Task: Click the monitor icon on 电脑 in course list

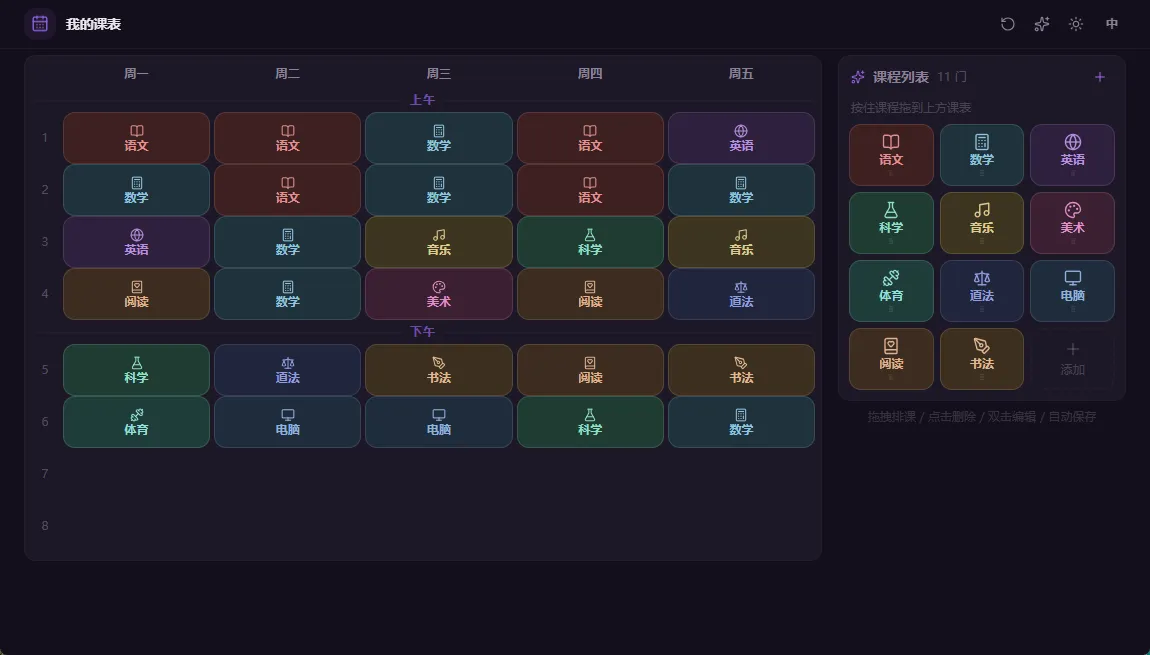Action: (1072, 278)
